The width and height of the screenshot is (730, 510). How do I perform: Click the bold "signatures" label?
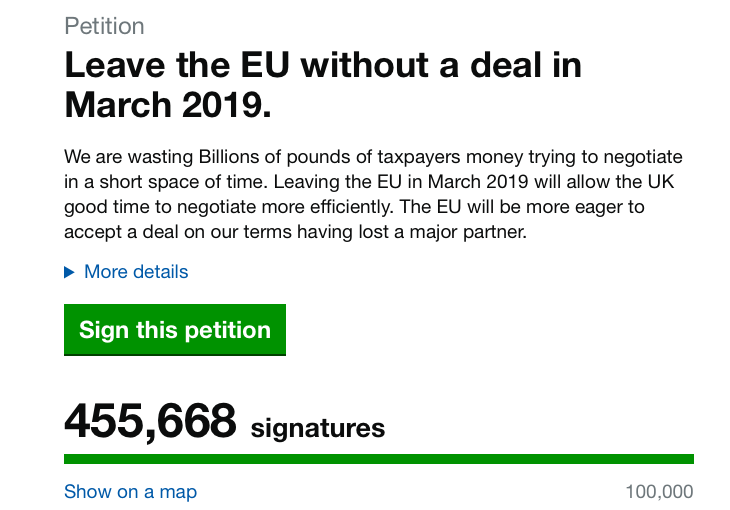point(317,428)
